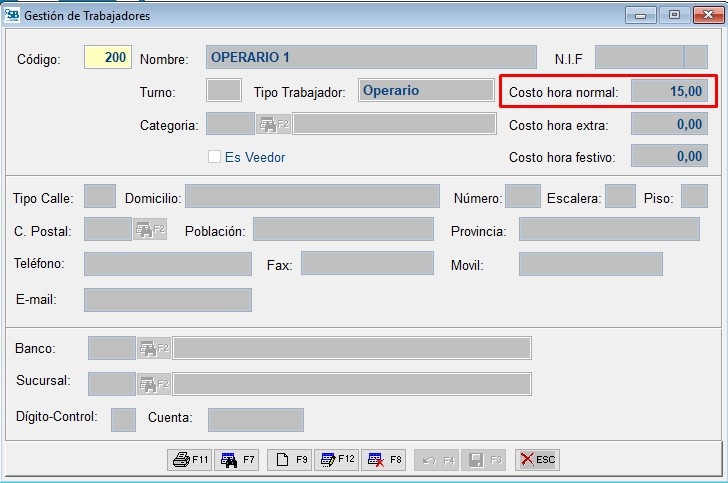Open the Categoria F2 lookup
Viewport: 728px width, 483px height.
tap(274, 125)
